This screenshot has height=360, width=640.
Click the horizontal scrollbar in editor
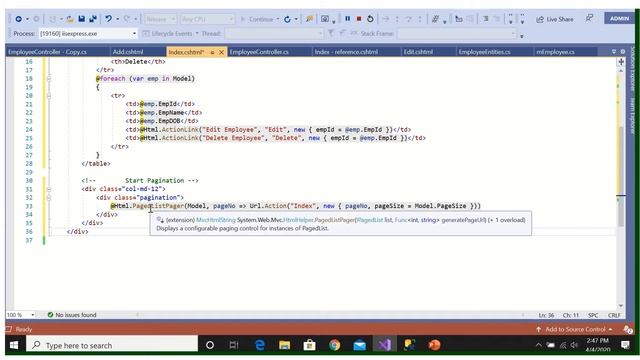pyautogui.click(x=330, y=315)
